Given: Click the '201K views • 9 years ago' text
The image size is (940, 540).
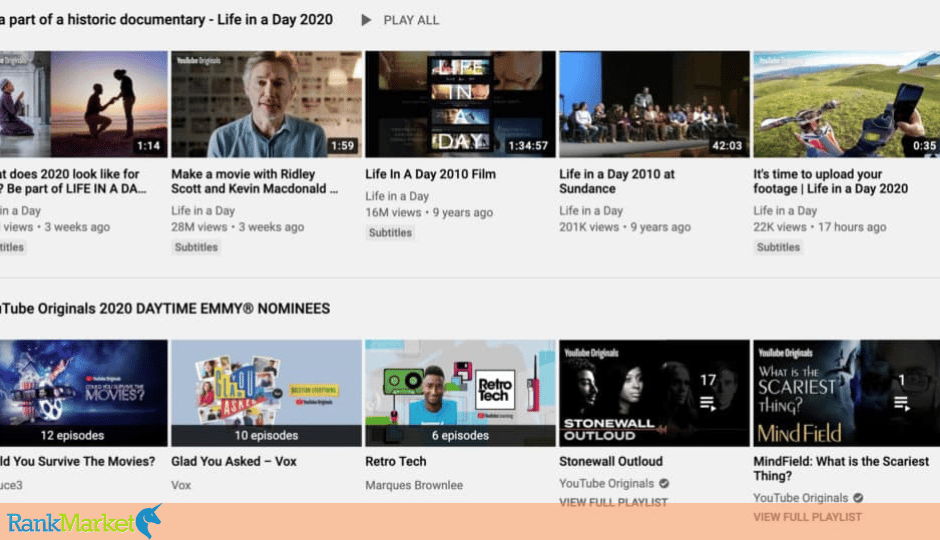Looking at the screenshot, I should tap(625, 227).
